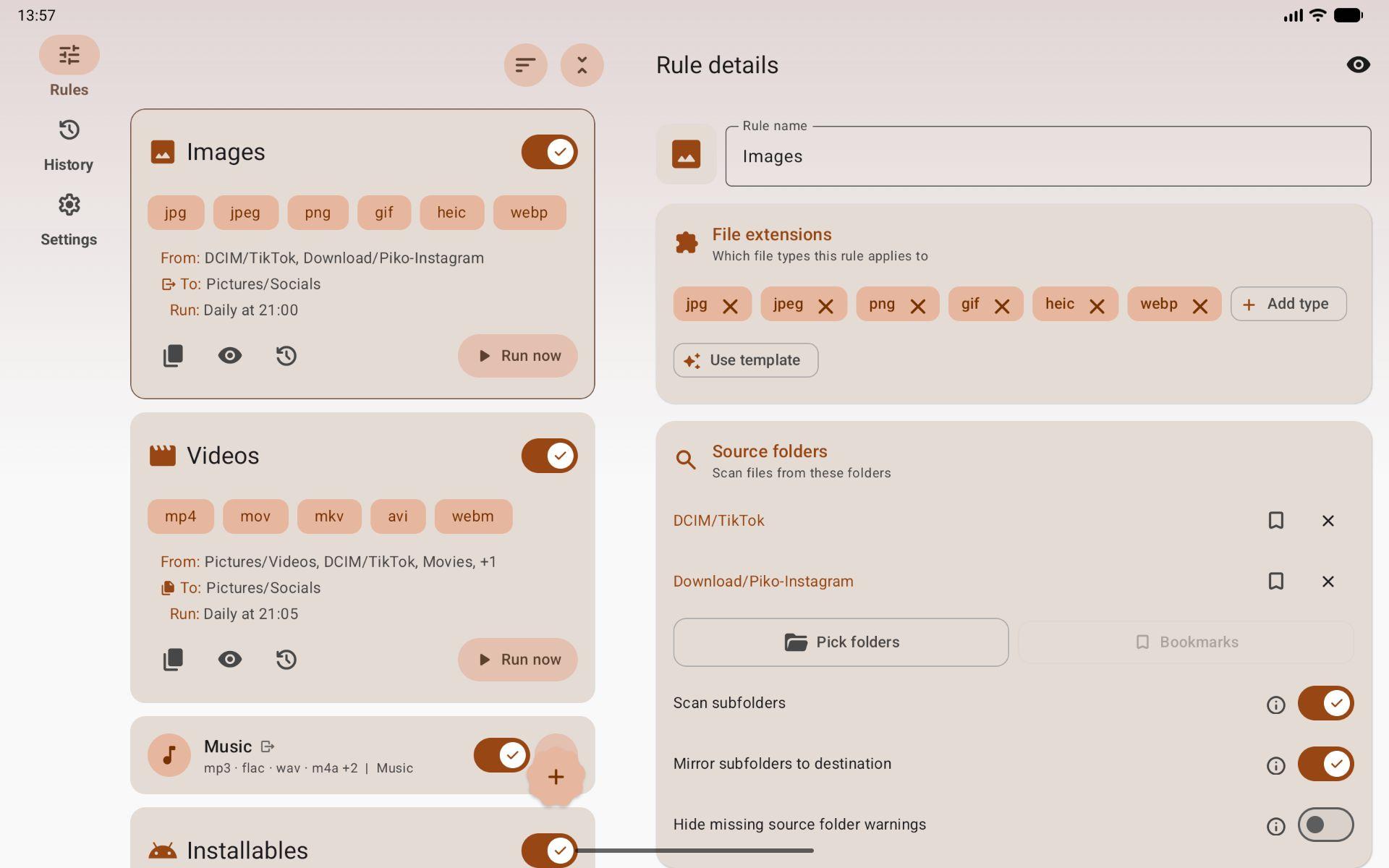The height and width of the screenshot is (868, 1389).
Task: Open the Rules navigation tab
Action: (x=69, y=67)
